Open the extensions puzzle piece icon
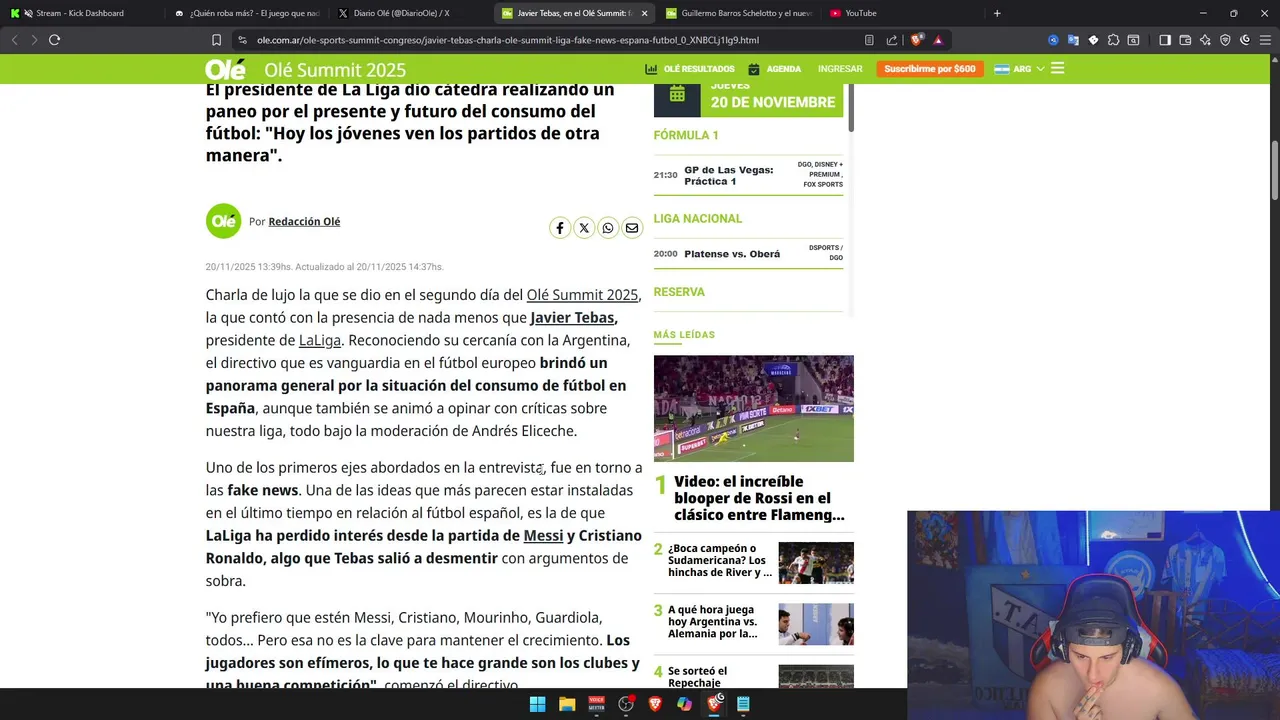 pos(1113,40)
